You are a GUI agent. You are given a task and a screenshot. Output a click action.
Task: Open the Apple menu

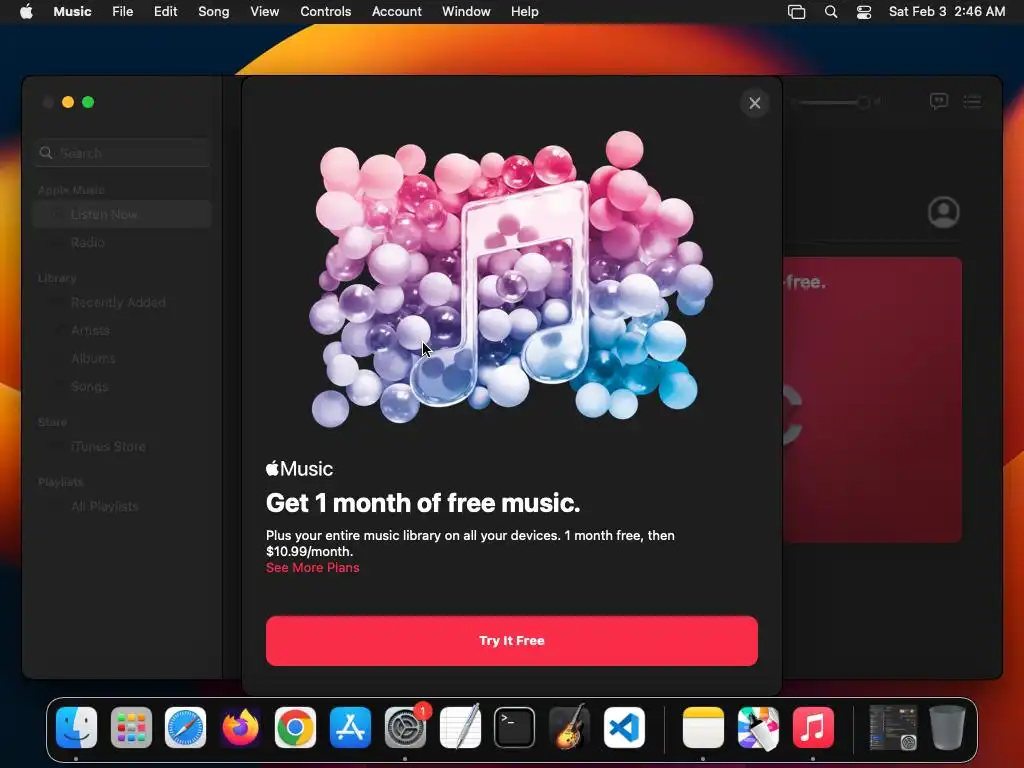pos(26,12)
